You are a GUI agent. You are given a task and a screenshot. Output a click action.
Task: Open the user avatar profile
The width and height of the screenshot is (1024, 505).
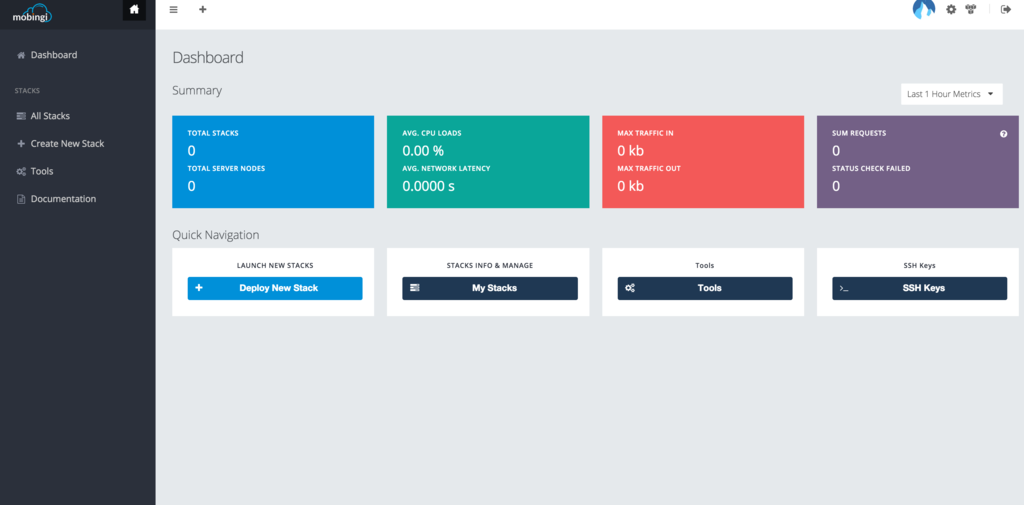coord(923,9)
